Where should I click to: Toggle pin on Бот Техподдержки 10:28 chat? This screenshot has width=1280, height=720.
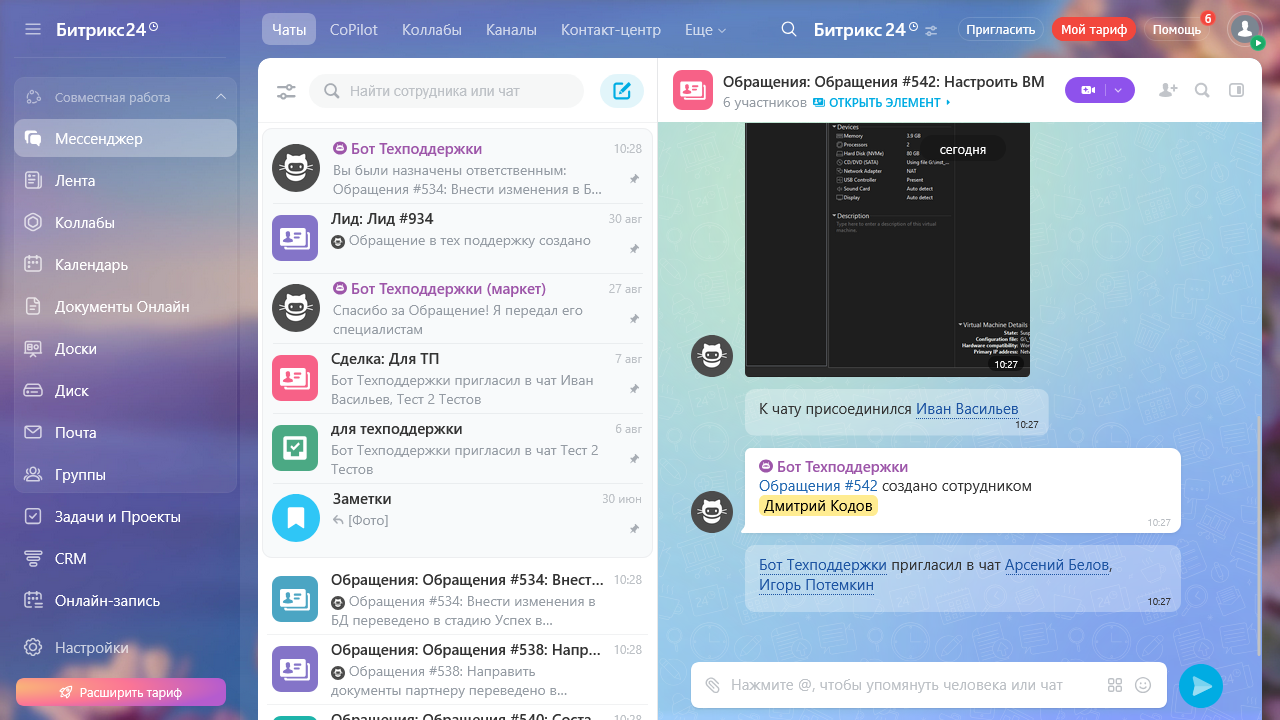(x=634, y=179)
